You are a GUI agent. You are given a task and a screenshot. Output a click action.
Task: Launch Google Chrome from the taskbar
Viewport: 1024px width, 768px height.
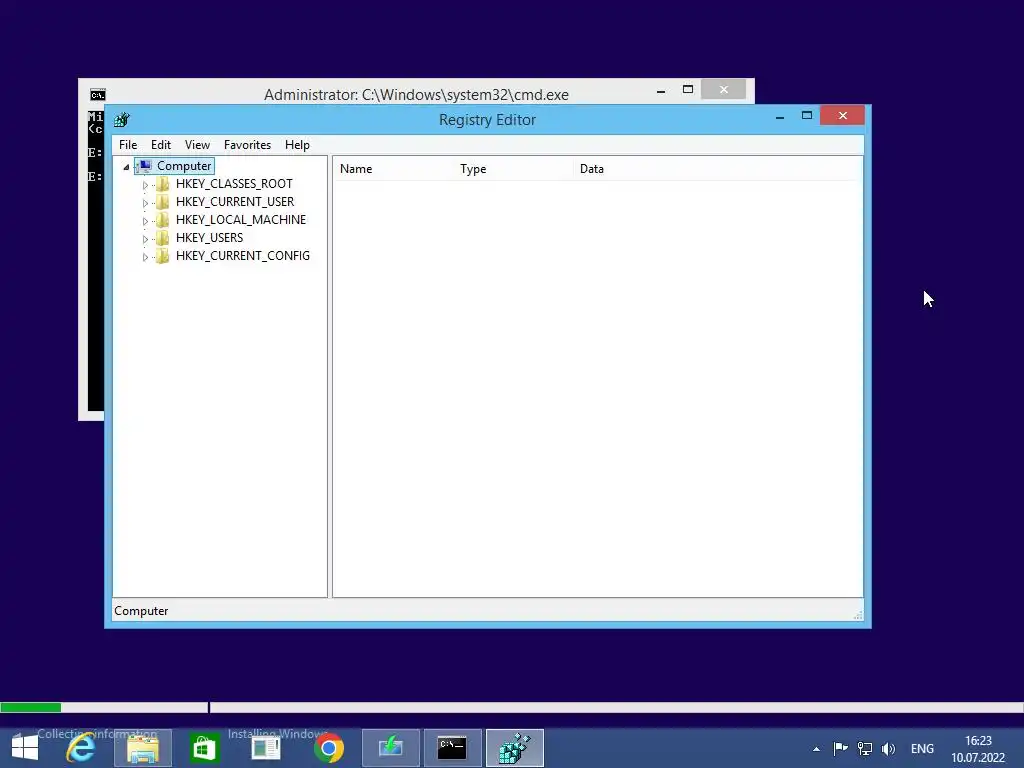point(328,748)
